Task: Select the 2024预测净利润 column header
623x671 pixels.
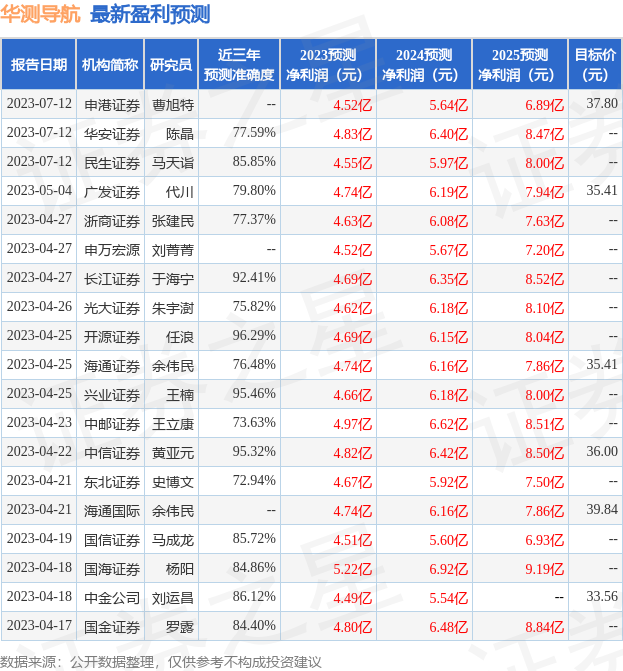Action: (x=424, y=65)
